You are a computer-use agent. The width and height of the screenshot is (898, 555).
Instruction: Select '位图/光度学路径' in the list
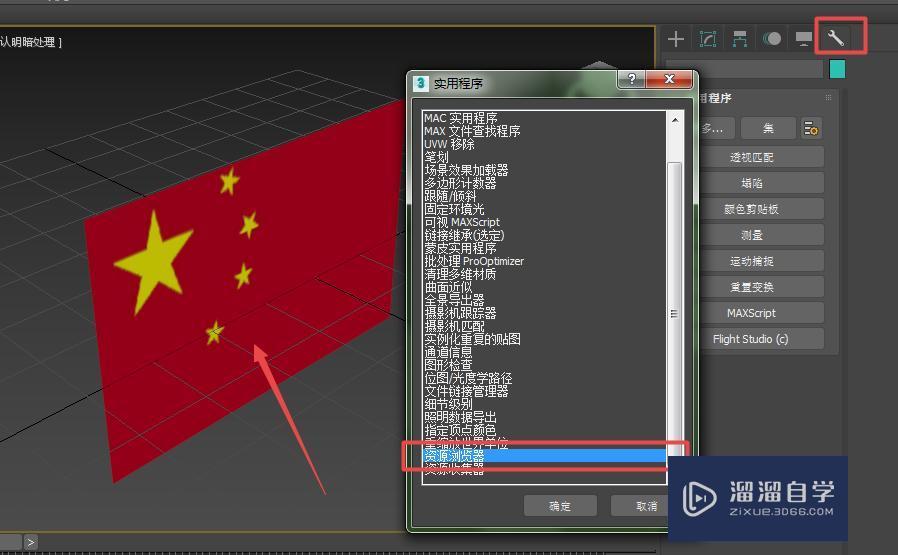coord(468,378)
